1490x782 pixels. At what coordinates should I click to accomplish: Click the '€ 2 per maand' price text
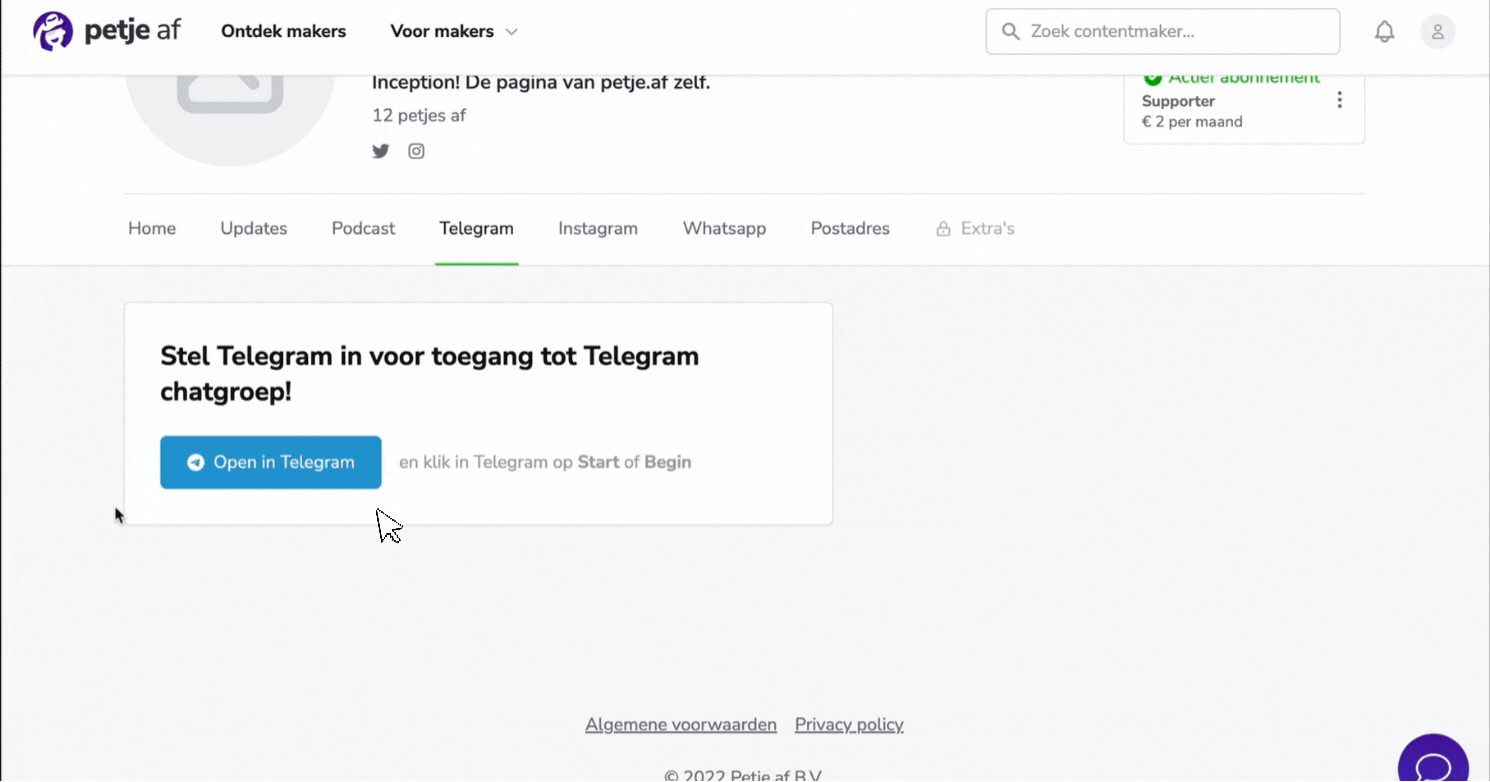tap(1192, 122)
